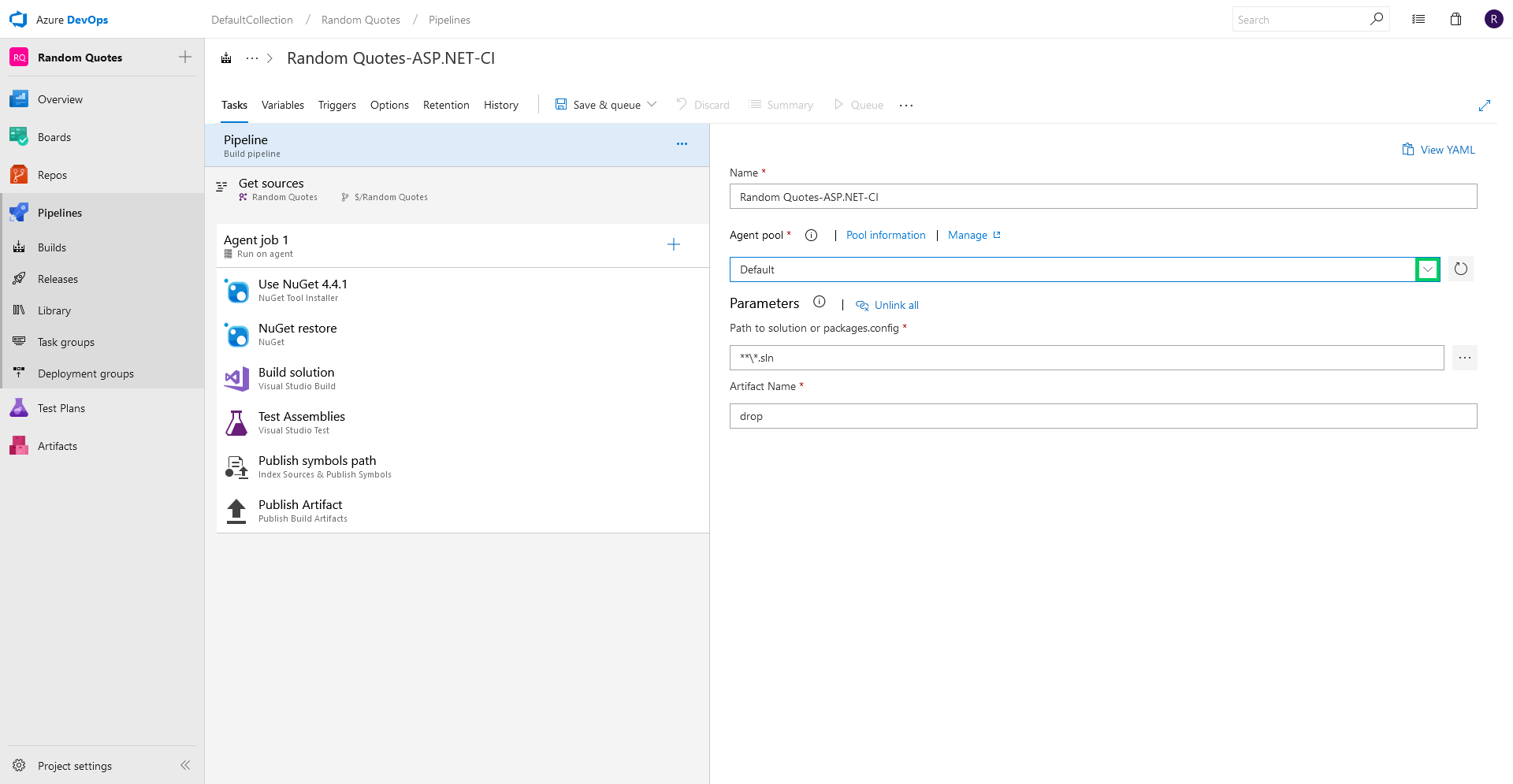Open the Manage pools link

pyautogui.click(x=974, y=235)
